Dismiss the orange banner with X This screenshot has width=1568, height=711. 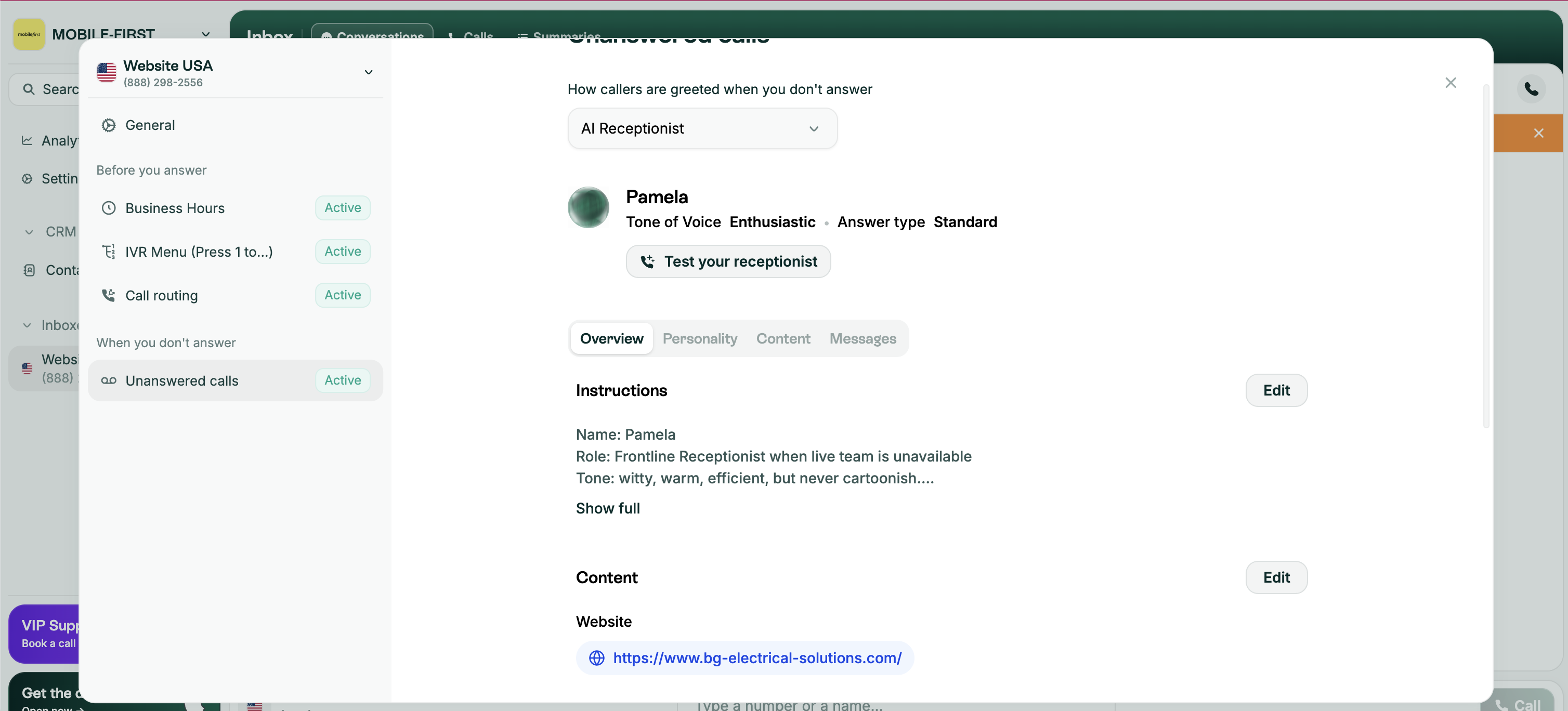pyautogui.click(x=1538, y=133)
